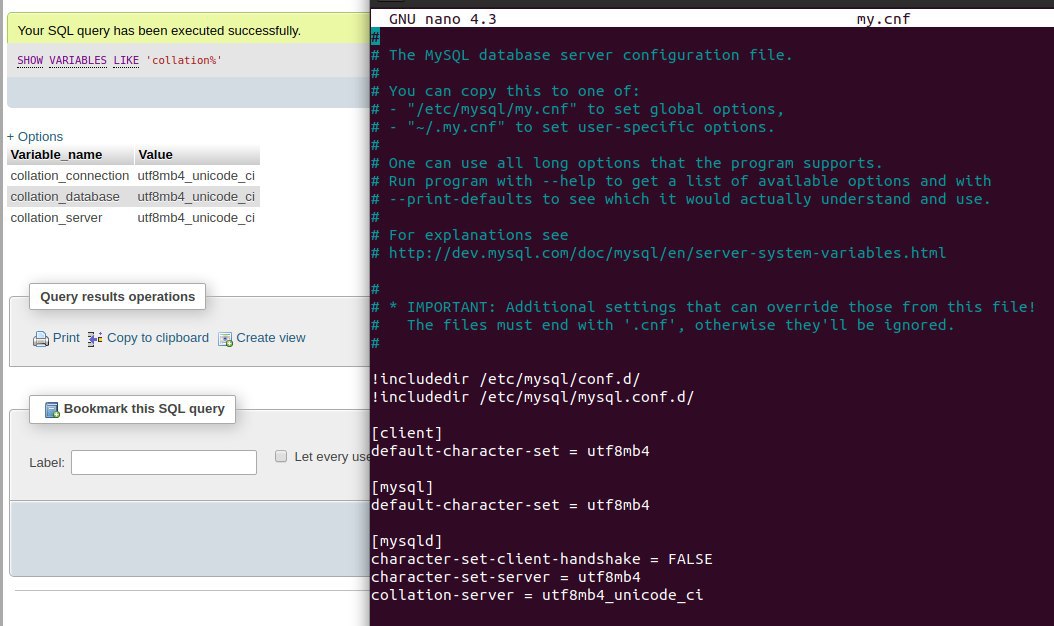
Task: Click the character-set-server = utf8mb4 line
Action: coord(505,577)
